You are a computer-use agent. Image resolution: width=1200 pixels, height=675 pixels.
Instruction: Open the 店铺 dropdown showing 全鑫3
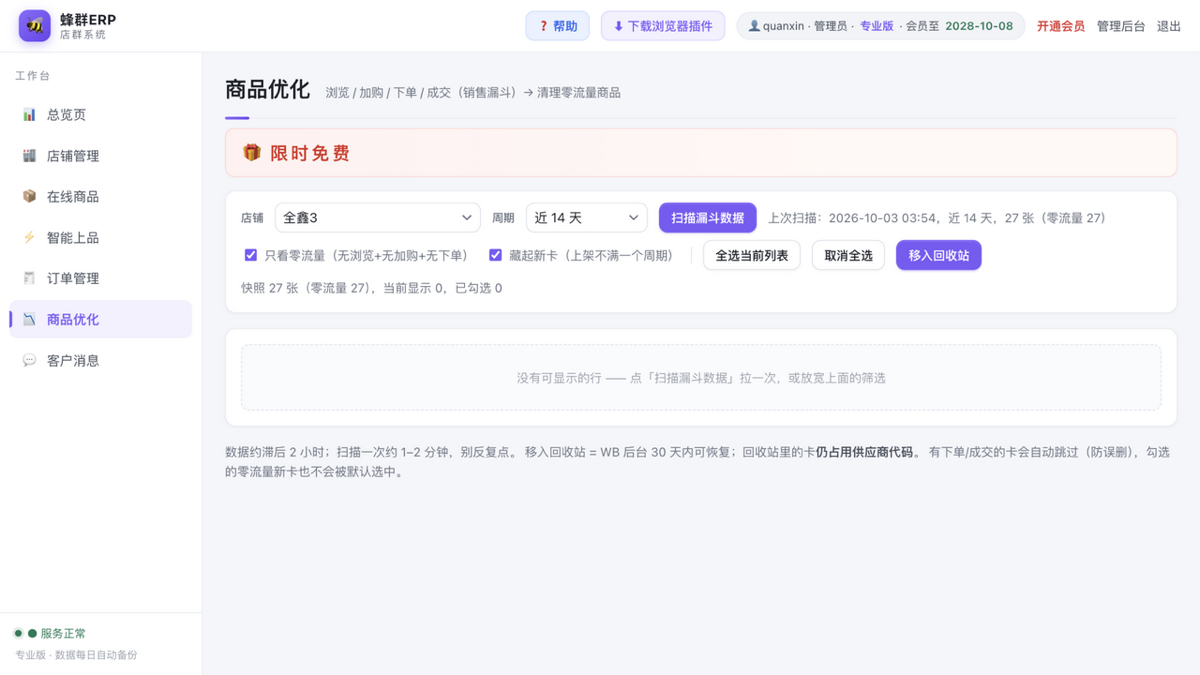point(377,217)
